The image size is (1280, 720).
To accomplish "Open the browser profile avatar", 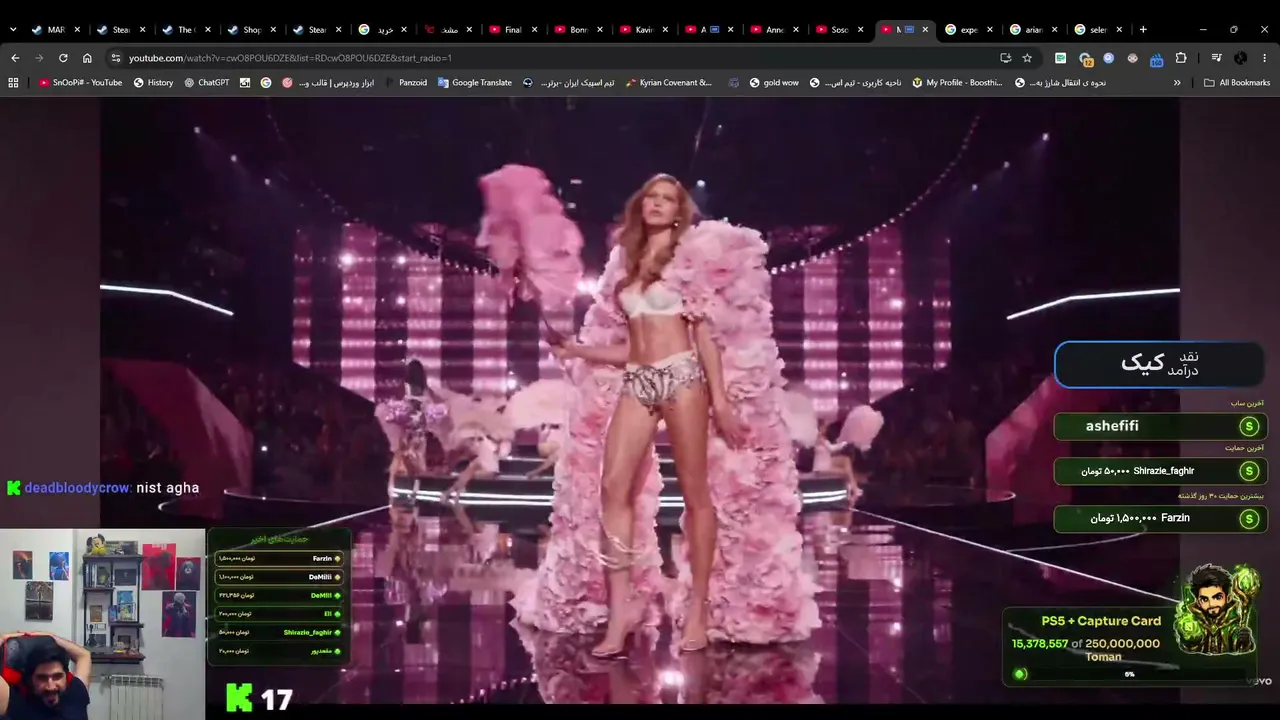I will [1240, 58].
